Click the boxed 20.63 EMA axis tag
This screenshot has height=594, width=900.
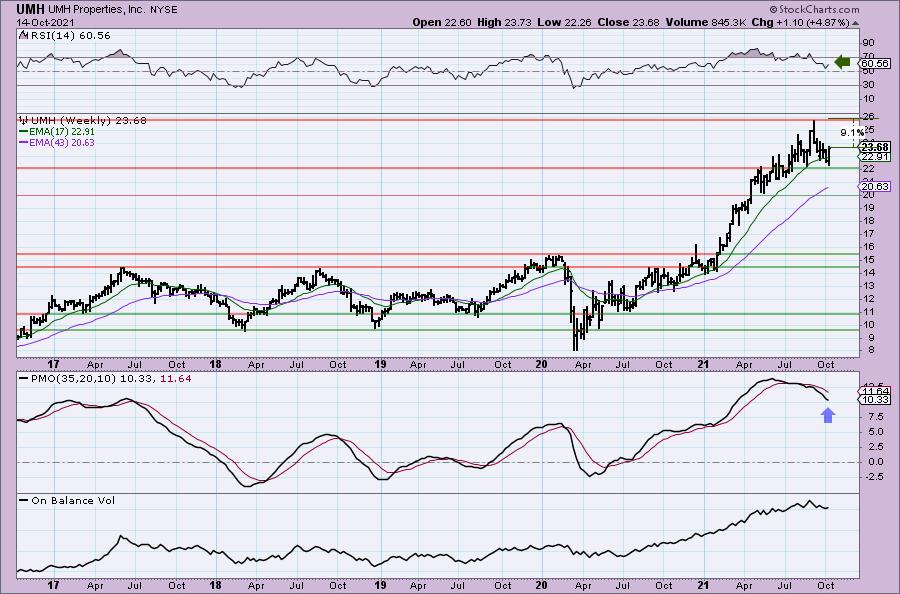(x=876, y=187)
